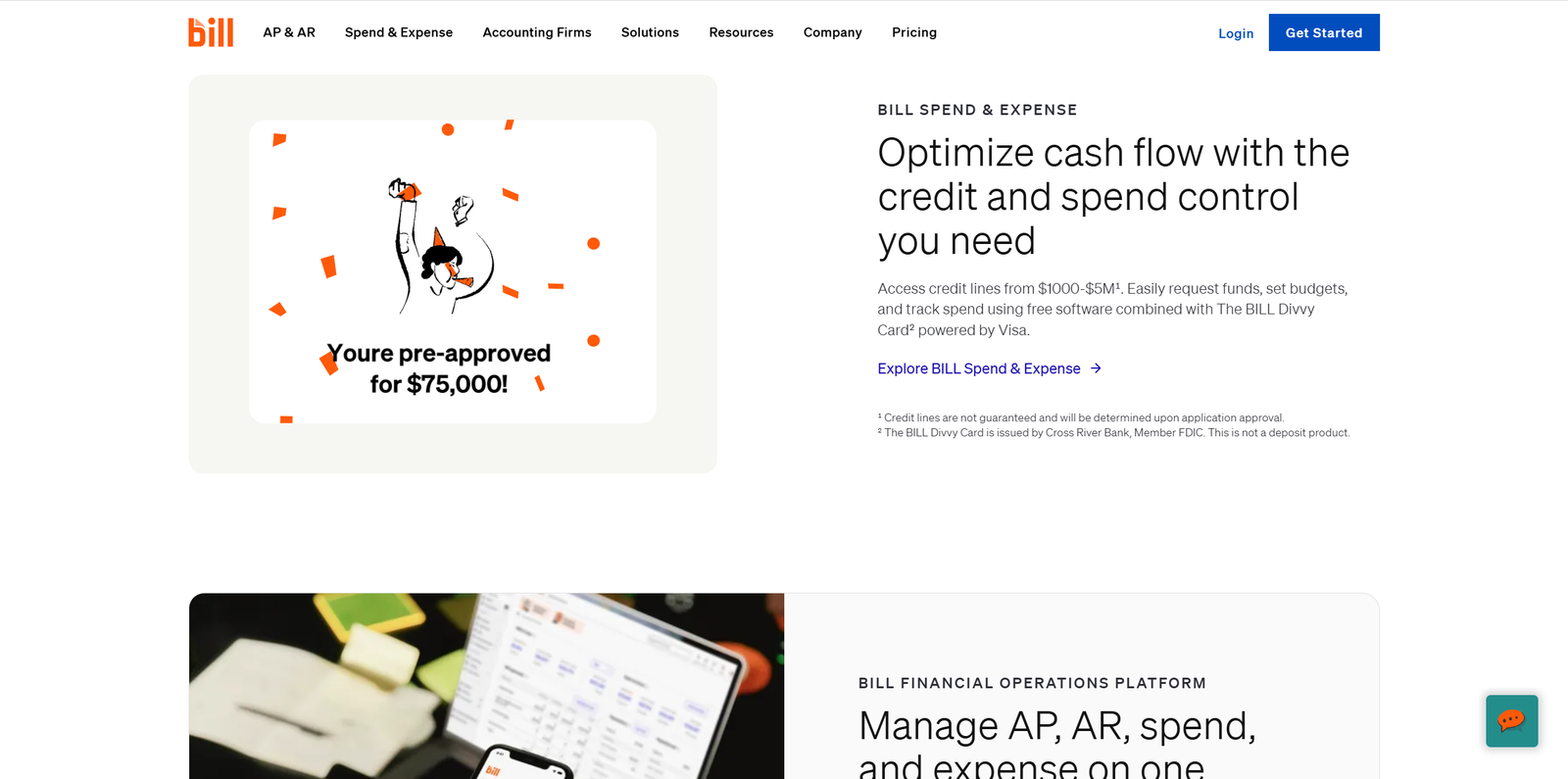This screenshot has width=1568, height=779.
Task: Click the Cross River Bank footnote text
Action: coord(1116,433)
